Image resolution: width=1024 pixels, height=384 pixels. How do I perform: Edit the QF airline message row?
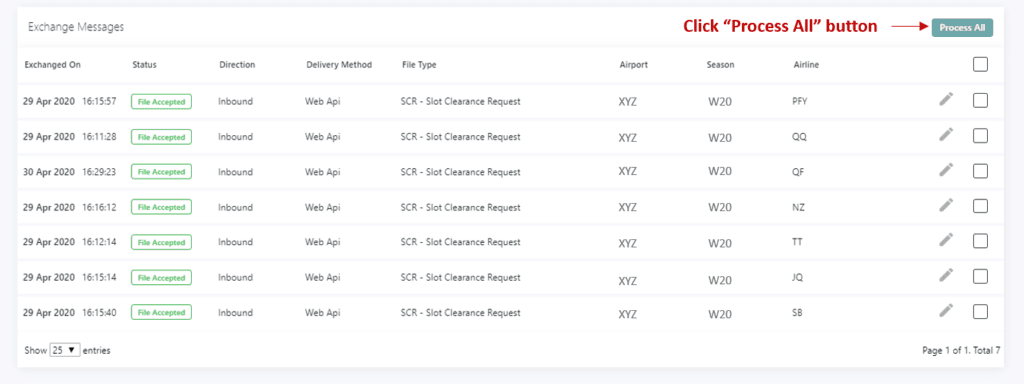(946, 170)
